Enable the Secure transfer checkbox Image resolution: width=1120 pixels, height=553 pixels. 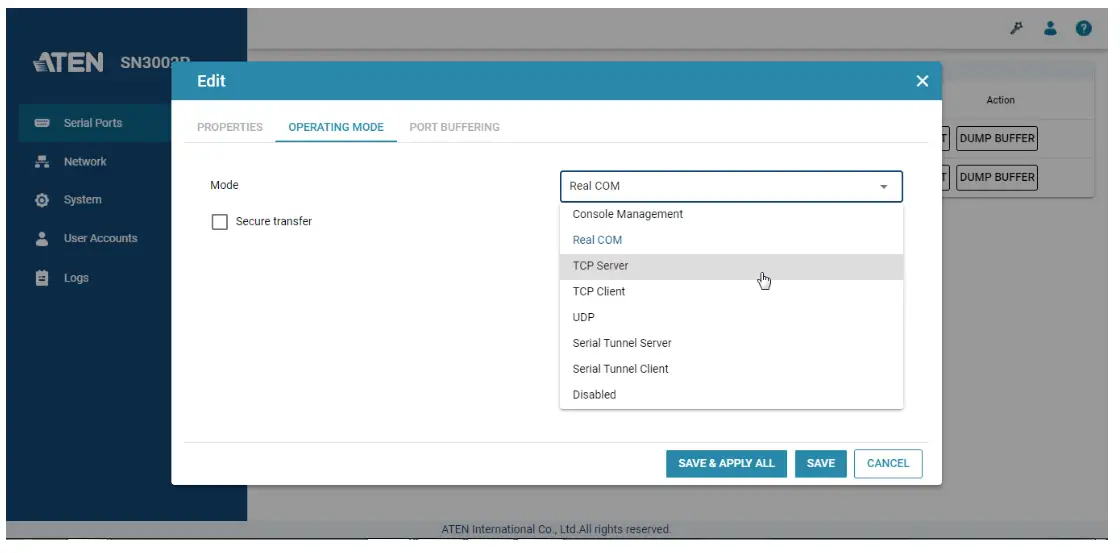pos(219,222)
